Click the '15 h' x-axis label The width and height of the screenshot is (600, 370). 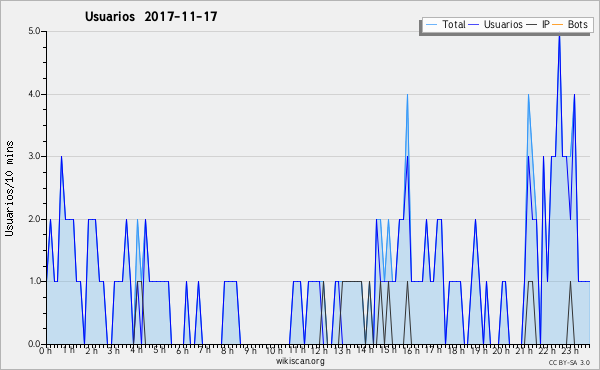(x=388, y=350)
